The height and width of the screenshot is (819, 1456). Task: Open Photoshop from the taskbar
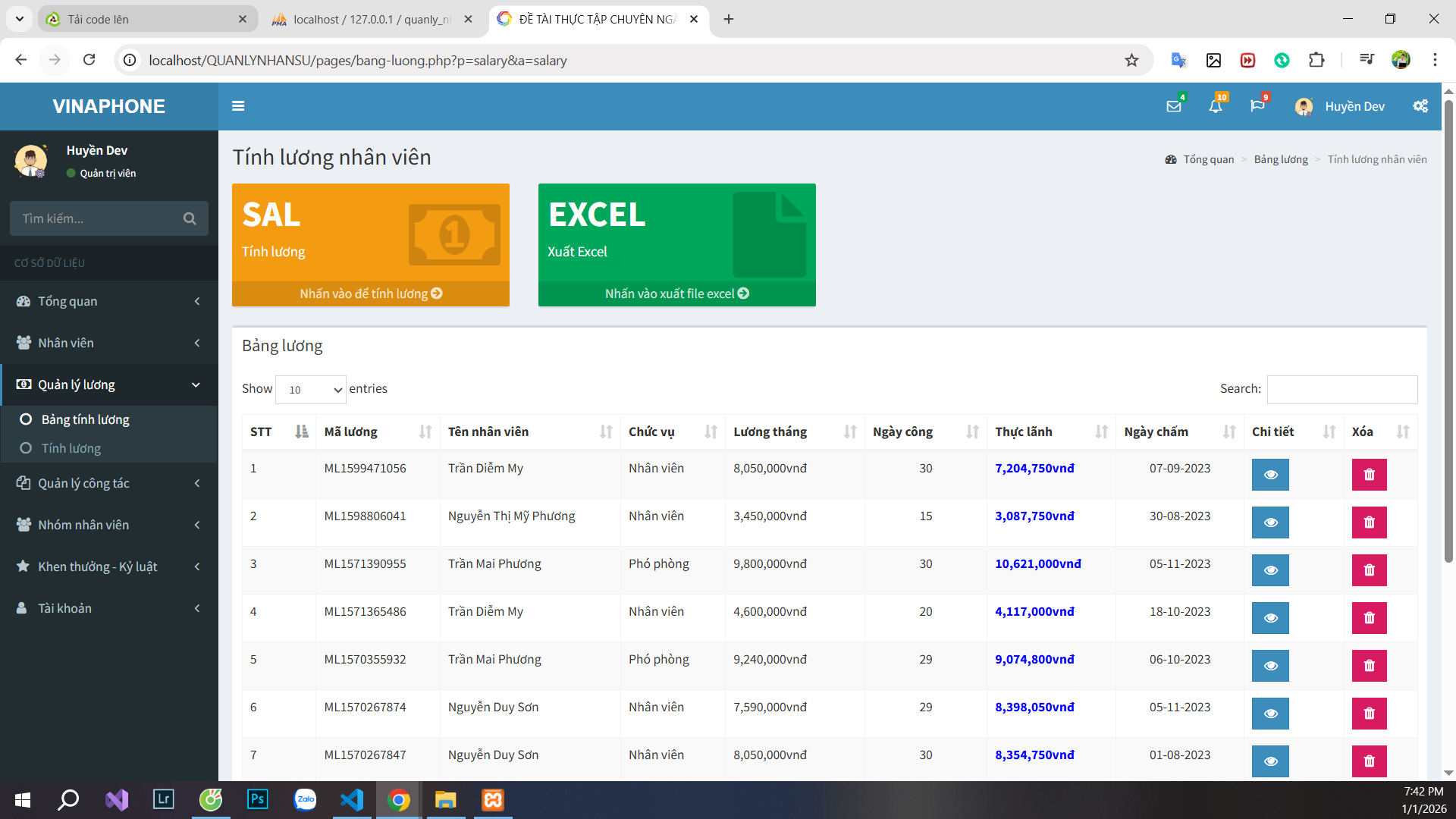click(x=258, y=800)
